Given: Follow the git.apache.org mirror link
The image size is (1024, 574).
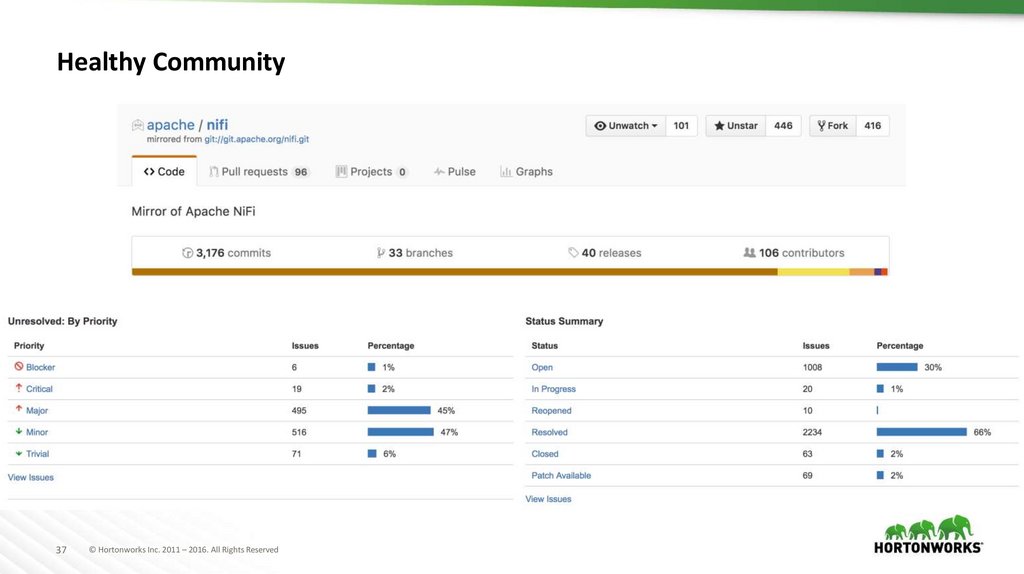Looking at the screenshot, I should [256, 140].
